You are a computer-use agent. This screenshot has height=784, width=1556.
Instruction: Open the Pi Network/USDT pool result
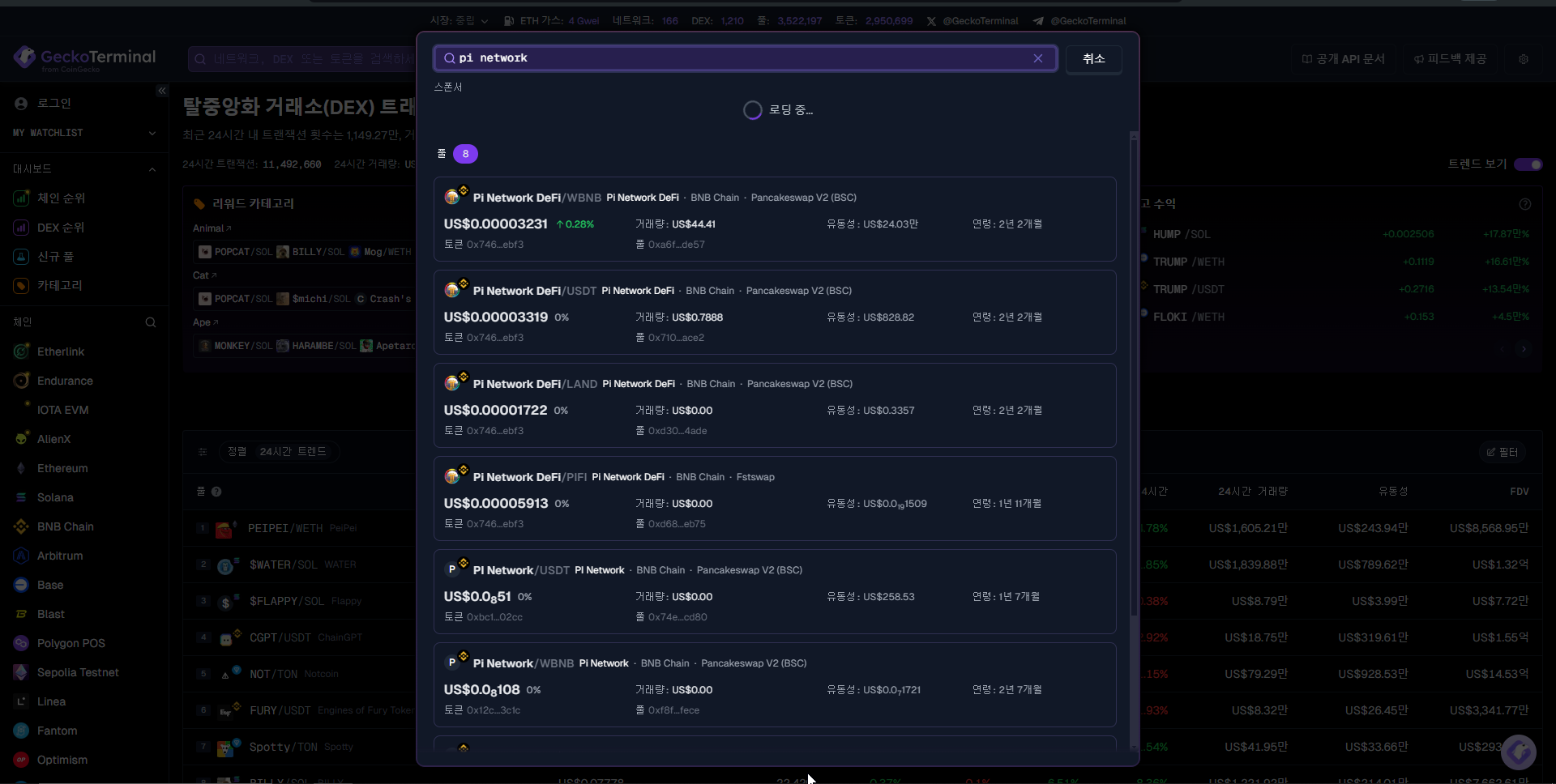coord(775,592)
